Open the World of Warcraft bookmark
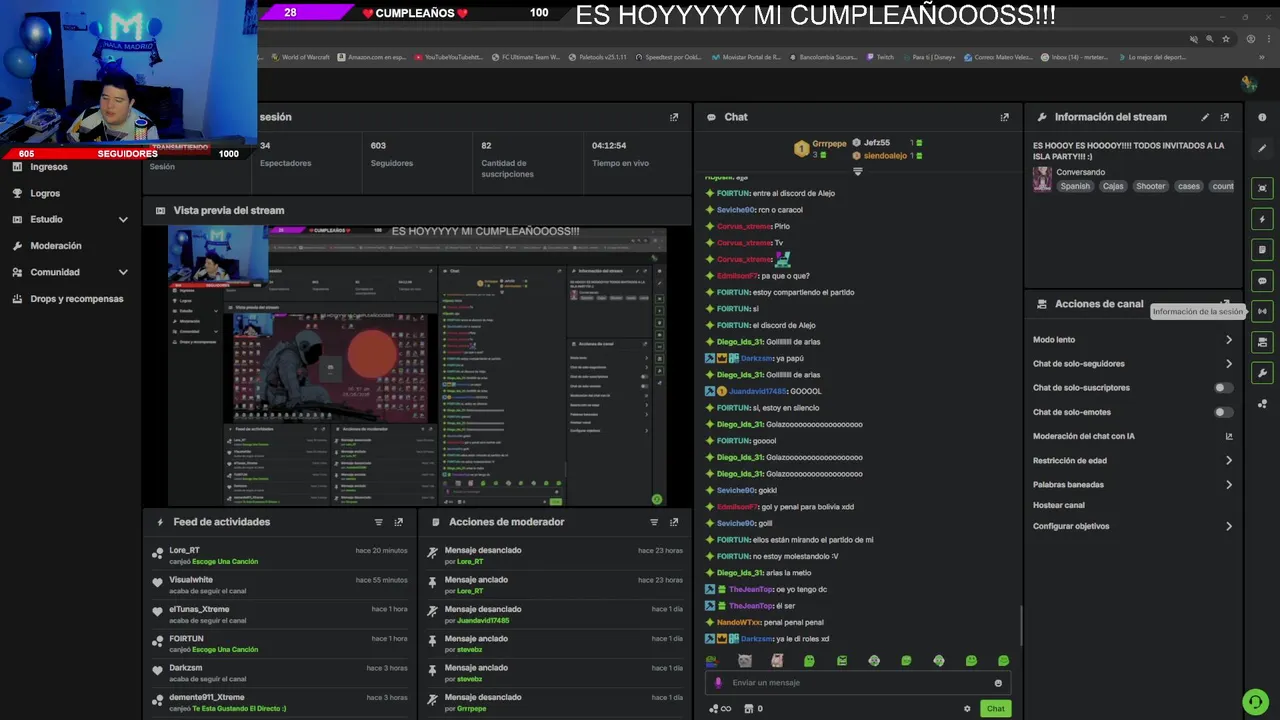1280x720 pixels. tap(300, 58)
